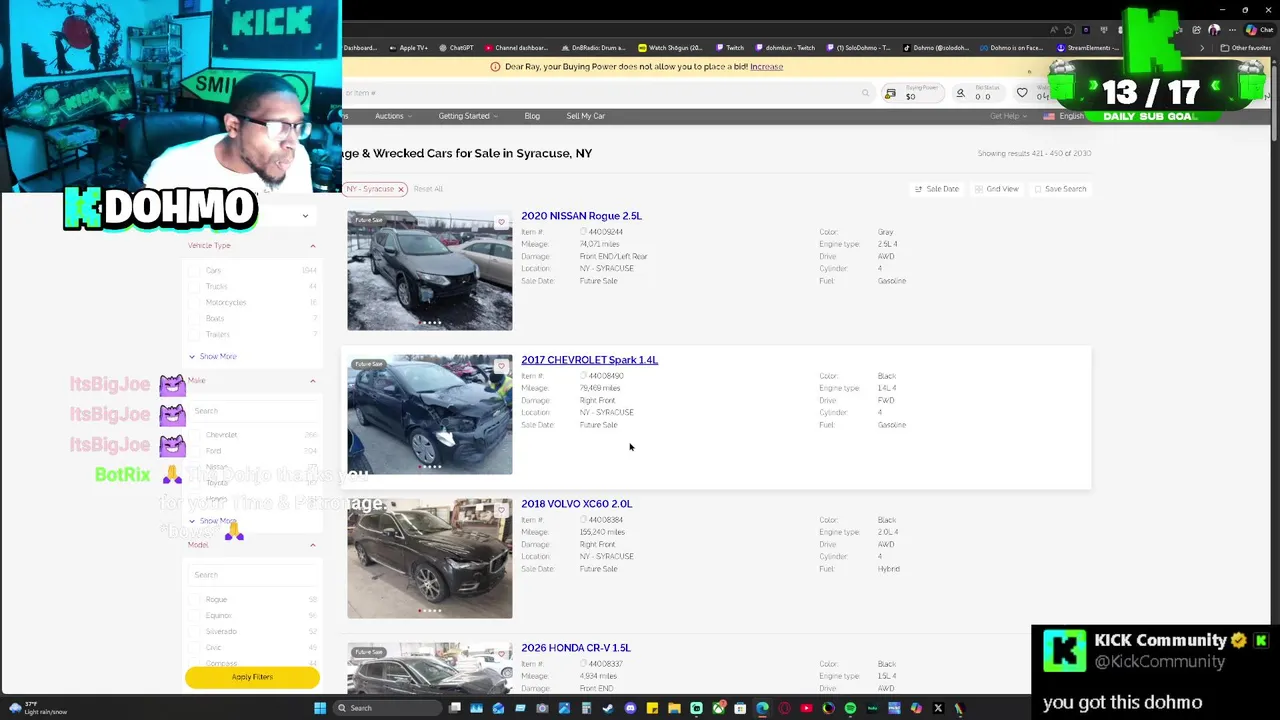
Task: Check the Motorcycles checkbox
Action: click(194, 302)
